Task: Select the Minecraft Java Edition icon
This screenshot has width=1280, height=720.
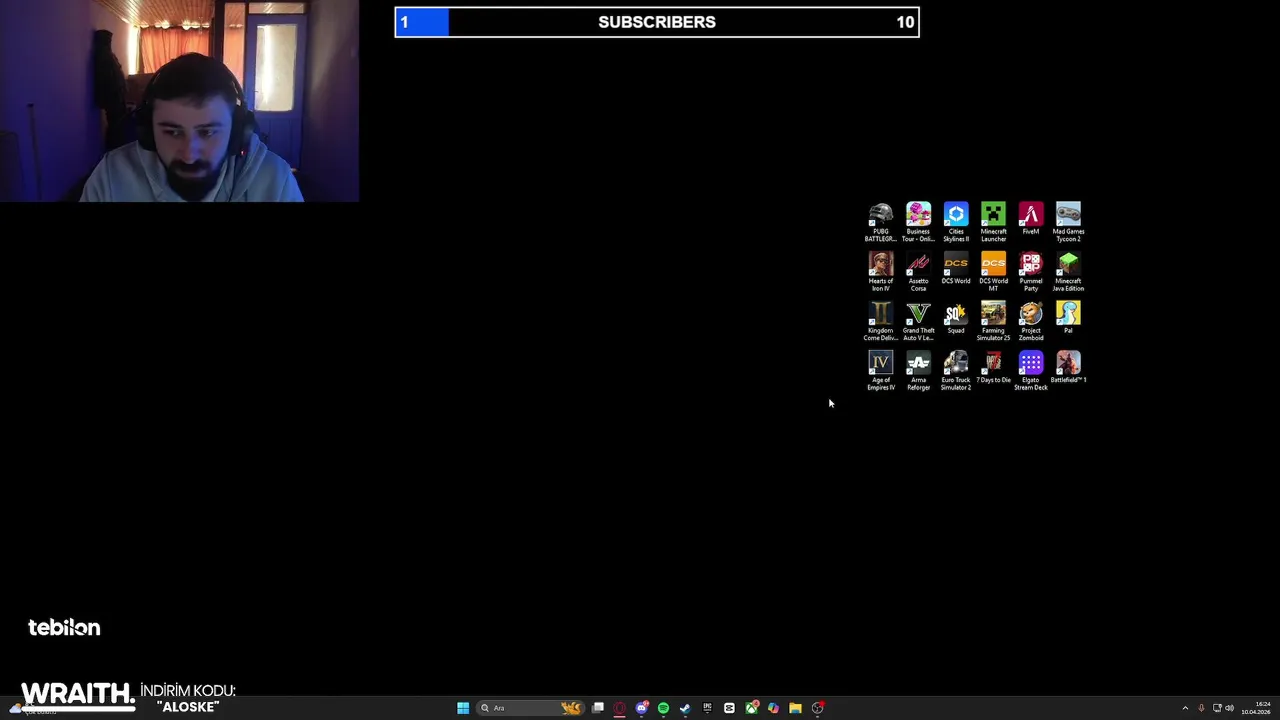Action: point(1068,272)
